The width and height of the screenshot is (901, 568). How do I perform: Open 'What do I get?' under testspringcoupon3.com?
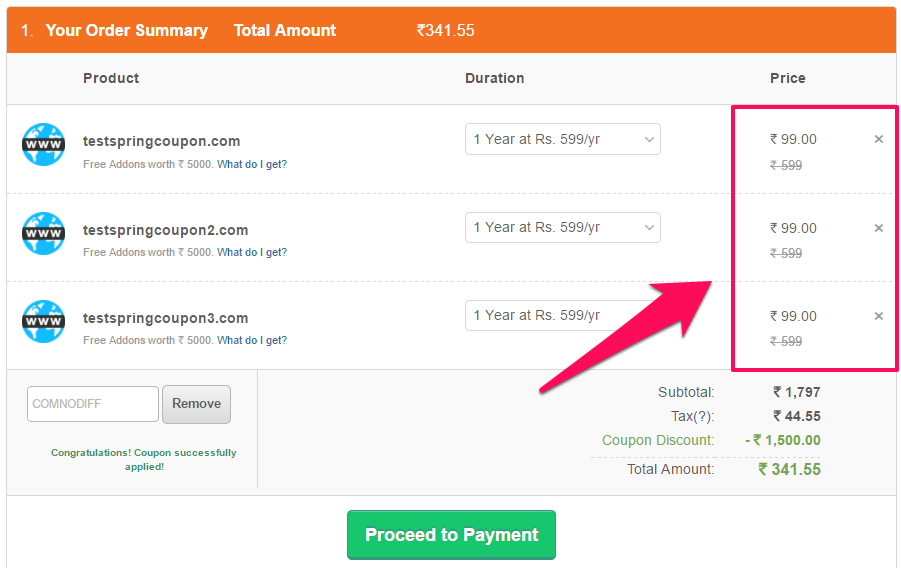point(252,340)
